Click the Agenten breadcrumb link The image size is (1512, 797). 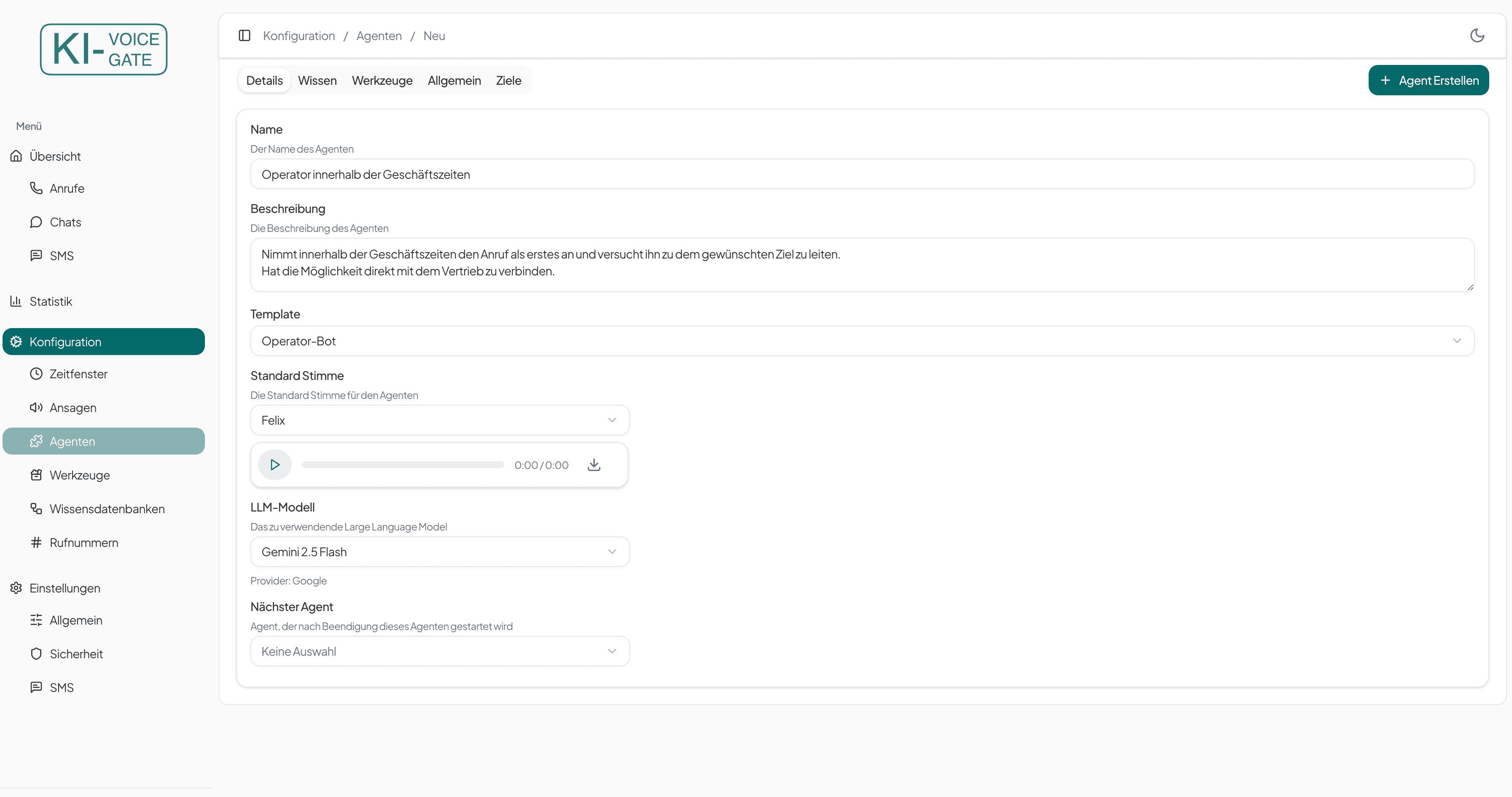point(379,36)
